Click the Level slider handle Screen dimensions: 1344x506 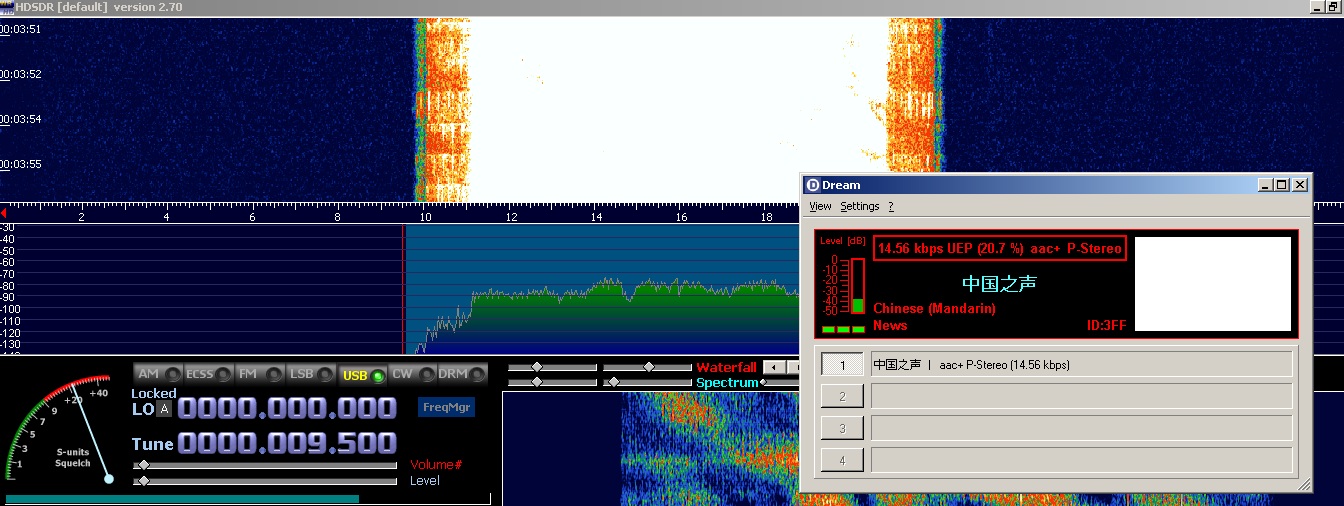143,481
